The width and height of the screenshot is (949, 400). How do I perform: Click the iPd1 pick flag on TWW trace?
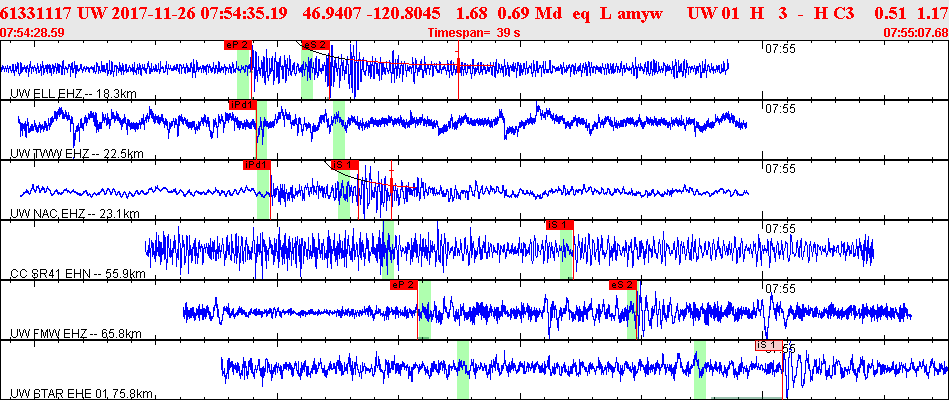pos(243,105)
